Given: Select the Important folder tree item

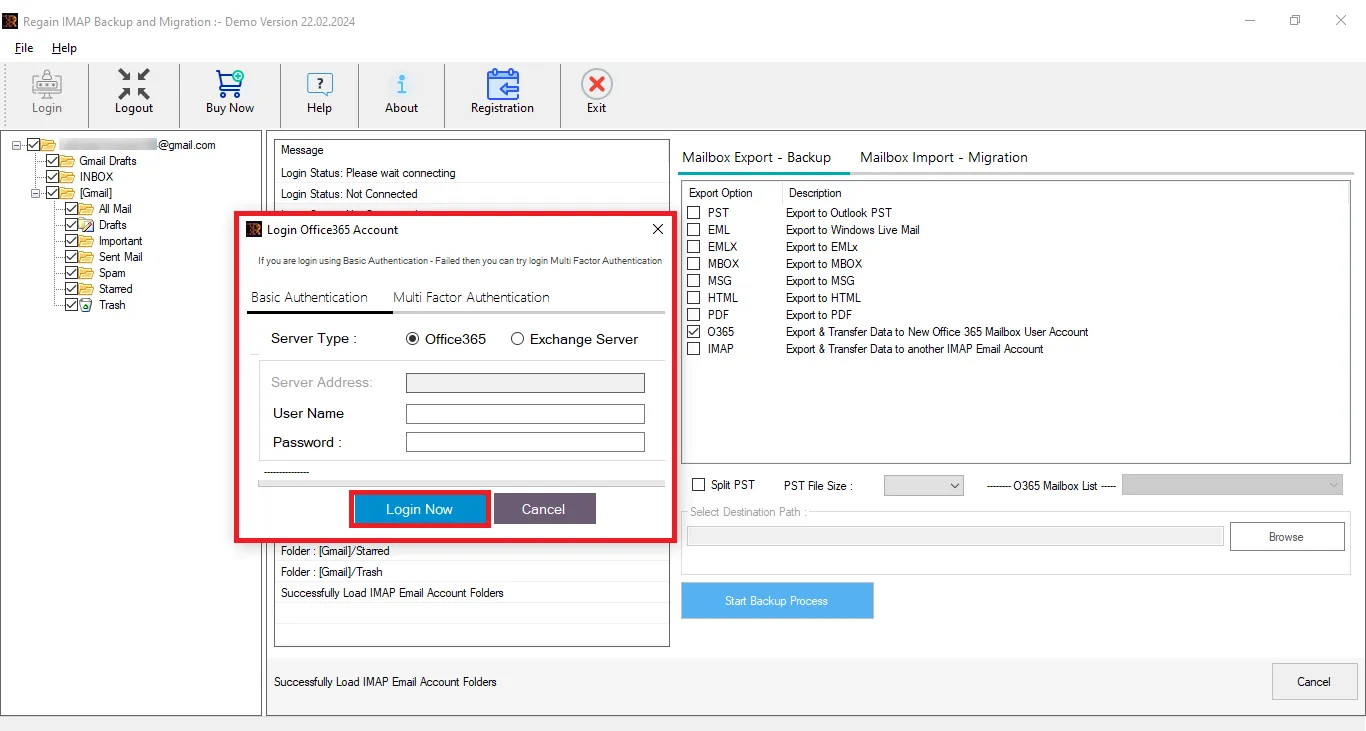Looking at the screenshot, I should click(x=120, y=241).
